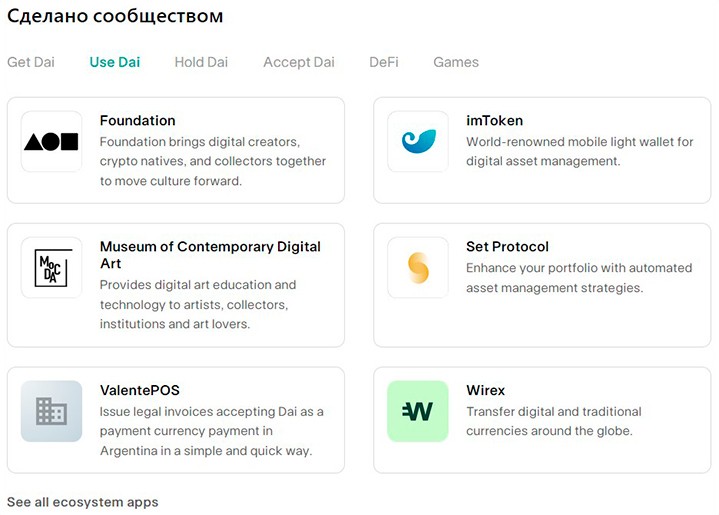Open the Foundation title link

click(138, 121)
